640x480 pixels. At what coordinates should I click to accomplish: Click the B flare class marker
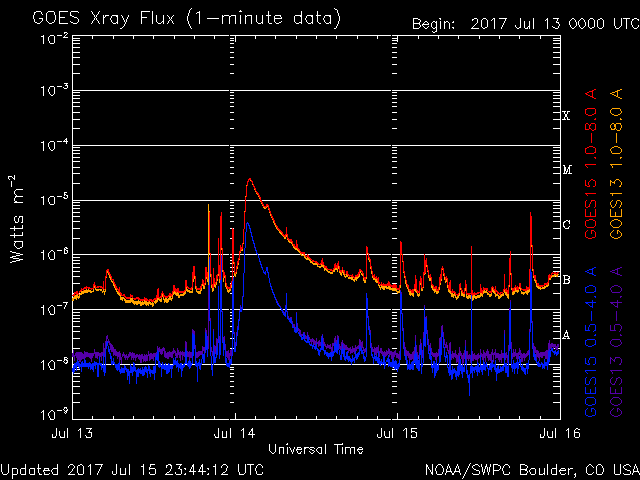click(567, 280)
